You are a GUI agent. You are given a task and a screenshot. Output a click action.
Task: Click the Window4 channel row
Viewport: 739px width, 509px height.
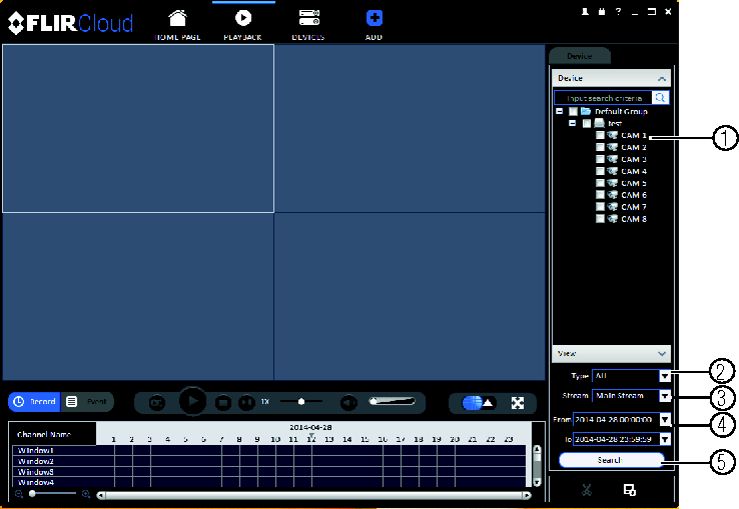coord(269,482)
